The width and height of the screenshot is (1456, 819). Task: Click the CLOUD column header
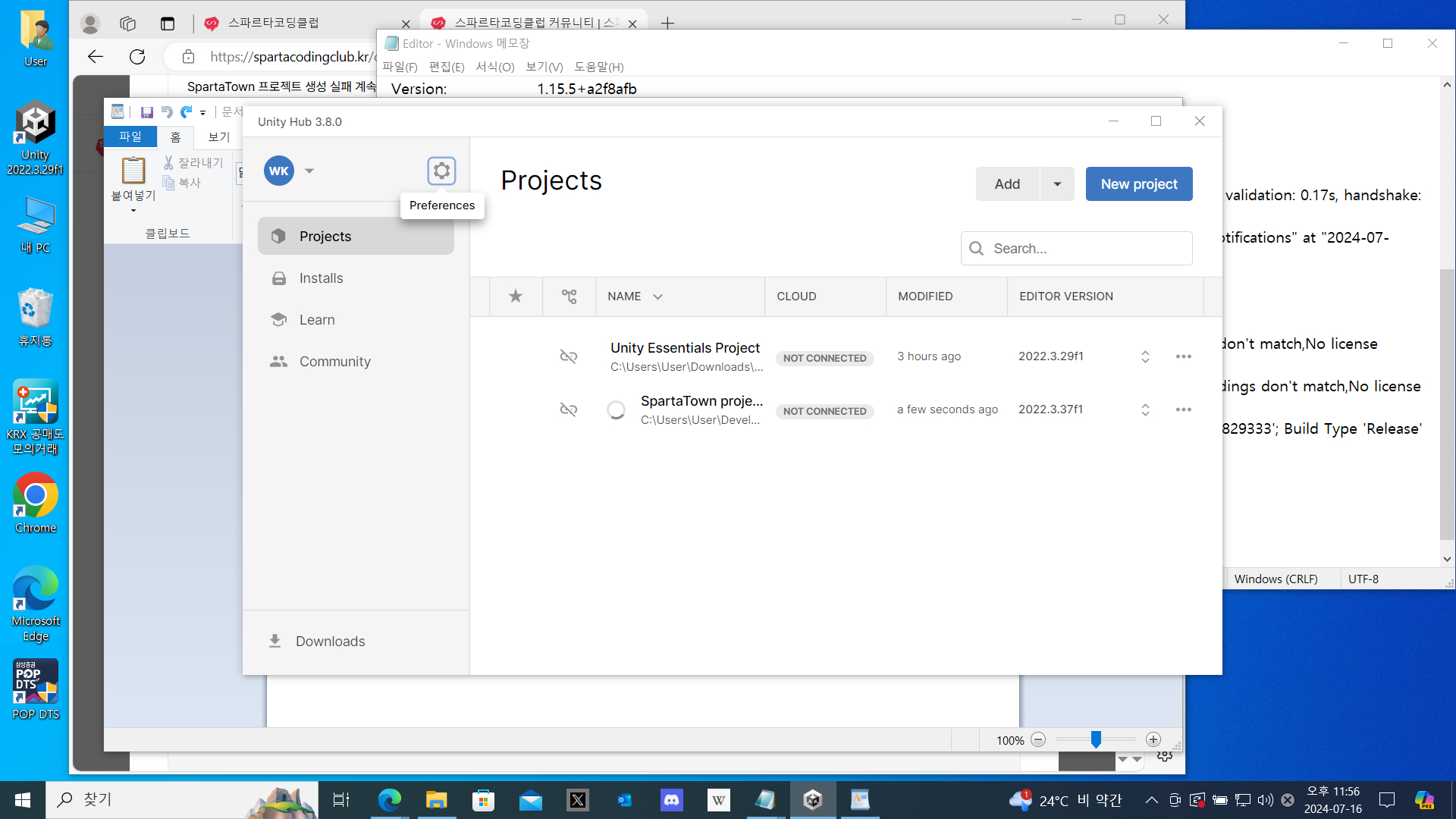coord(796,297)
